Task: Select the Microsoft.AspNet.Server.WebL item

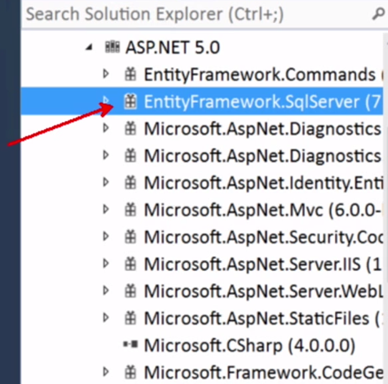Action: pos(263,291)
